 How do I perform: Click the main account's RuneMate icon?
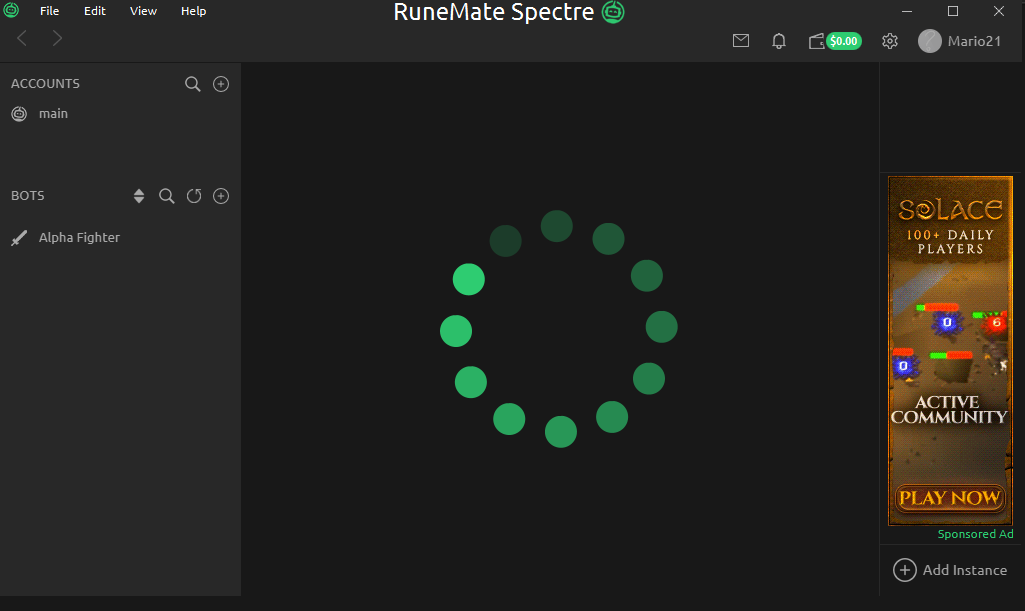(20, 114)
